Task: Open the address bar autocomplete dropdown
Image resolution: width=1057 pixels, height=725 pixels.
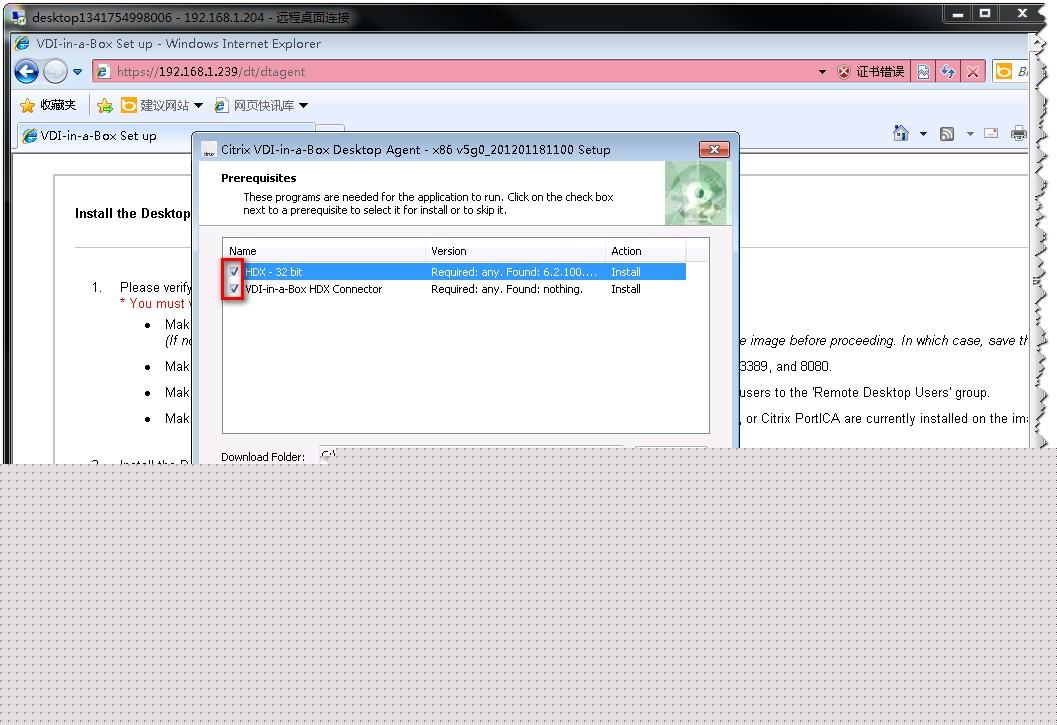Action: (x=822, y=71)
